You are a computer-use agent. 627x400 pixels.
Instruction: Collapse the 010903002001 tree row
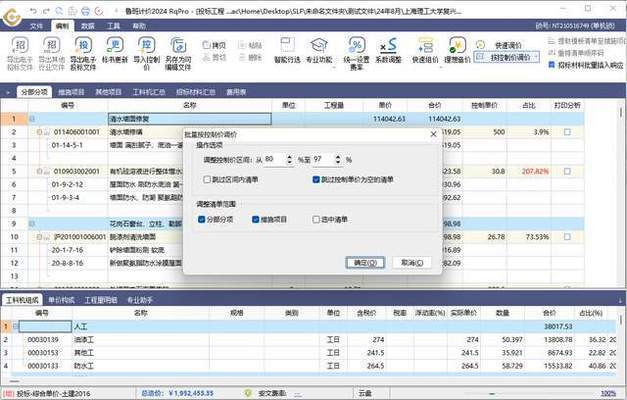coord(39,171)
